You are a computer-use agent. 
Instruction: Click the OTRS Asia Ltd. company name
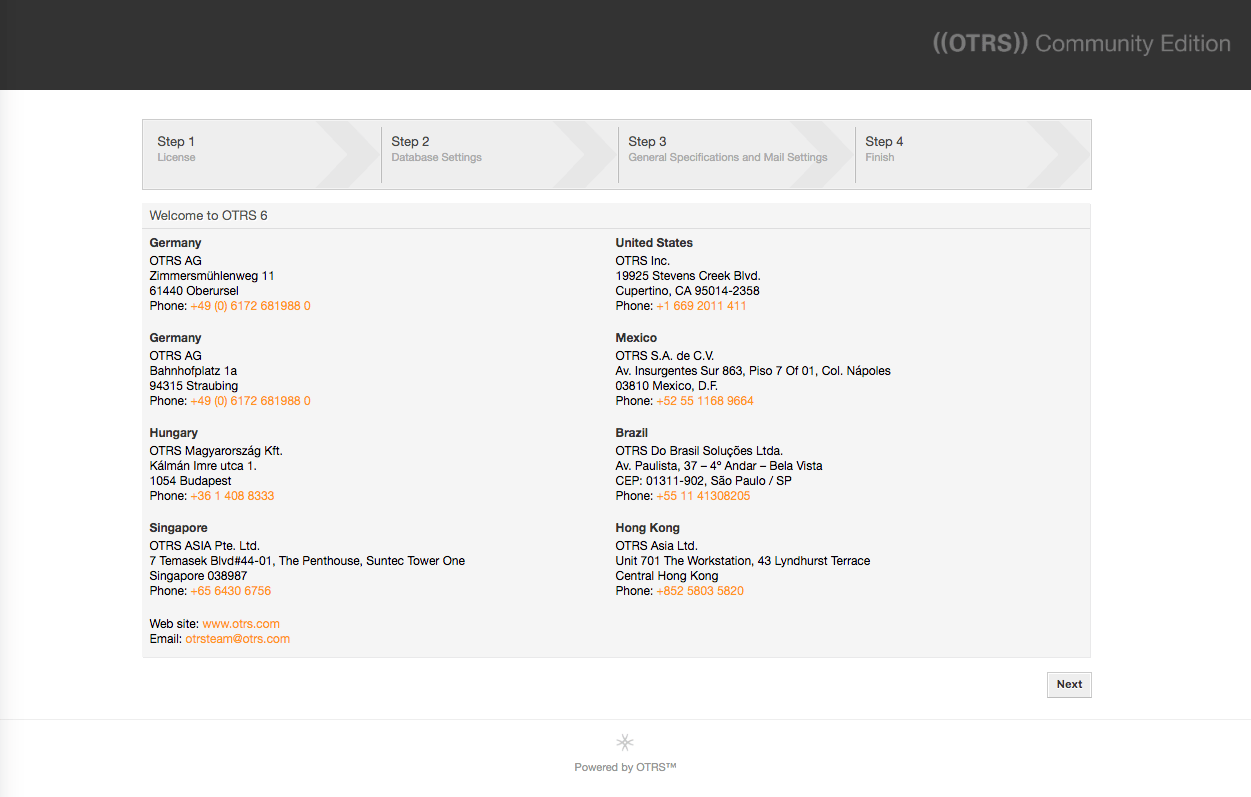(657, 546)
